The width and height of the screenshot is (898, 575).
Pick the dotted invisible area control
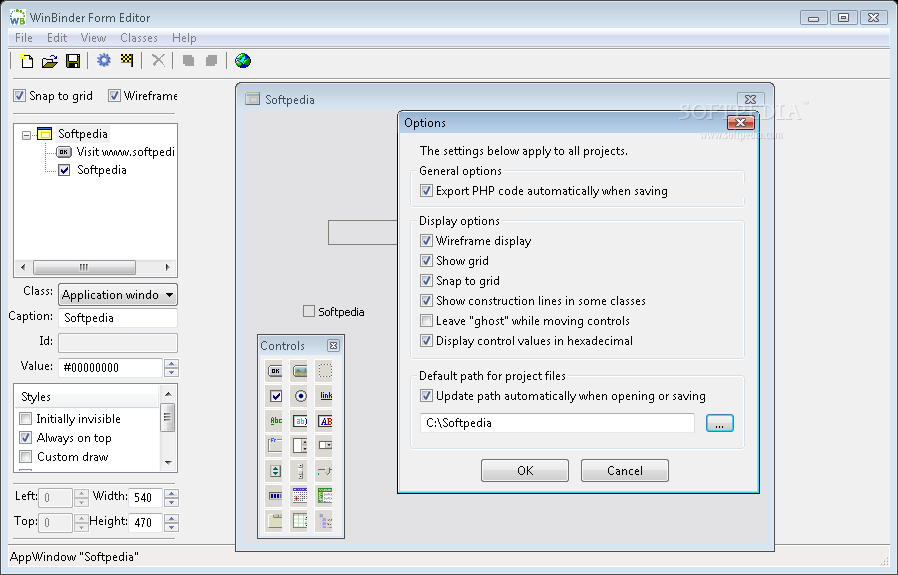[325, 371]
